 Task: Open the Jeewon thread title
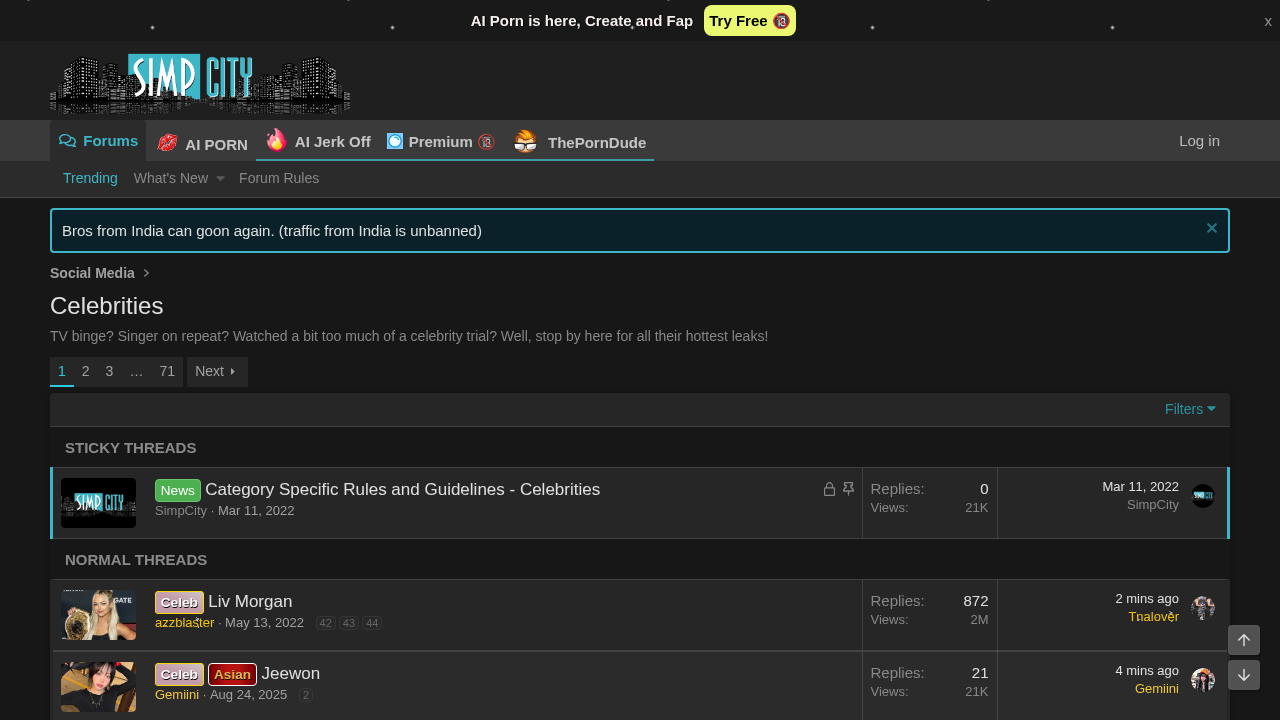[291, 674]
